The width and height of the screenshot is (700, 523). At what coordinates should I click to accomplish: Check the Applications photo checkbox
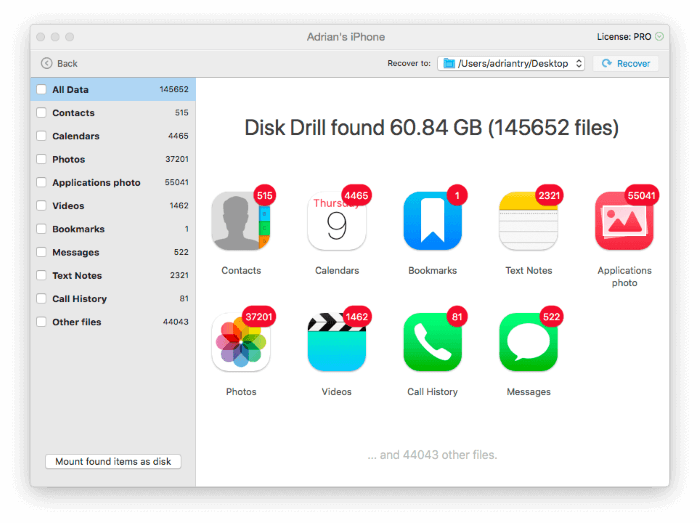point(41,182)
